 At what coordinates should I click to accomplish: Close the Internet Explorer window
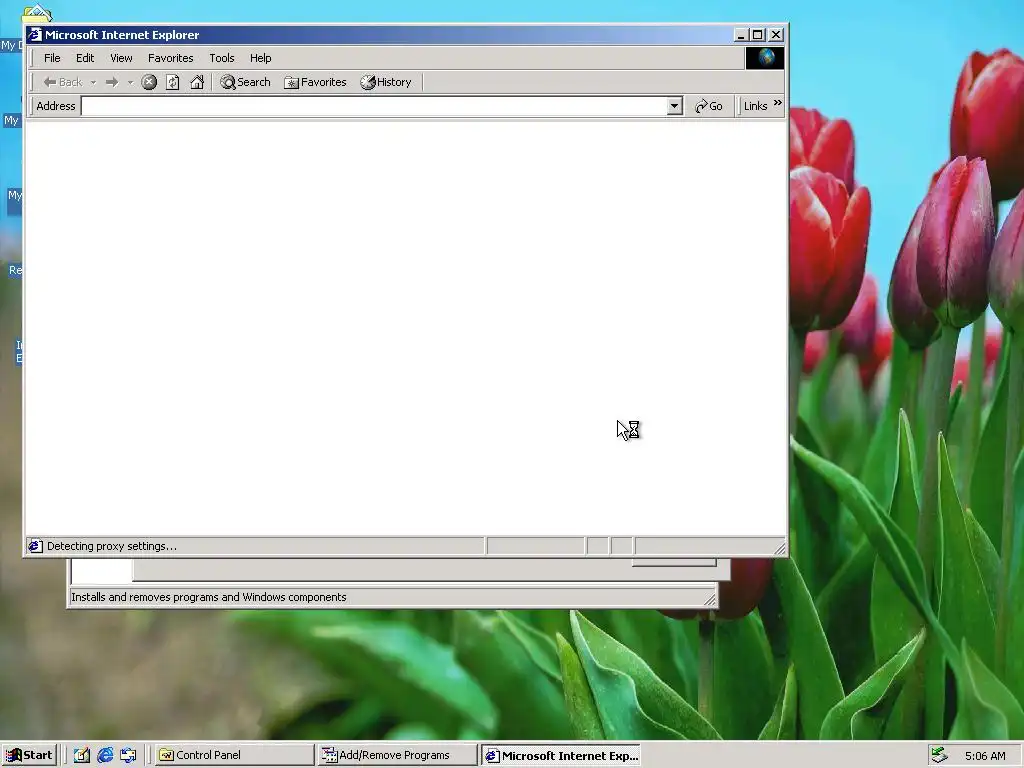click(x=776, y=35)
